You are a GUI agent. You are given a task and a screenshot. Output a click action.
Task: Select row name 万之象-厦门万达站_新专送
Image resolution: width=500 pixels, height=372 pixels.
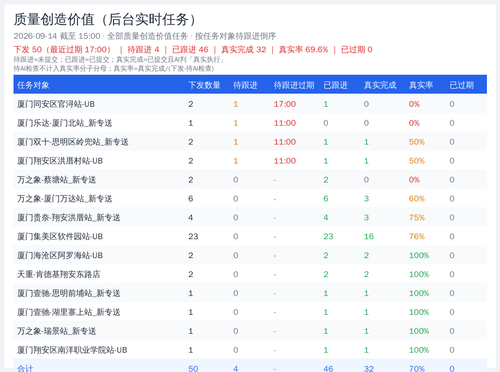tap(65, 199)
